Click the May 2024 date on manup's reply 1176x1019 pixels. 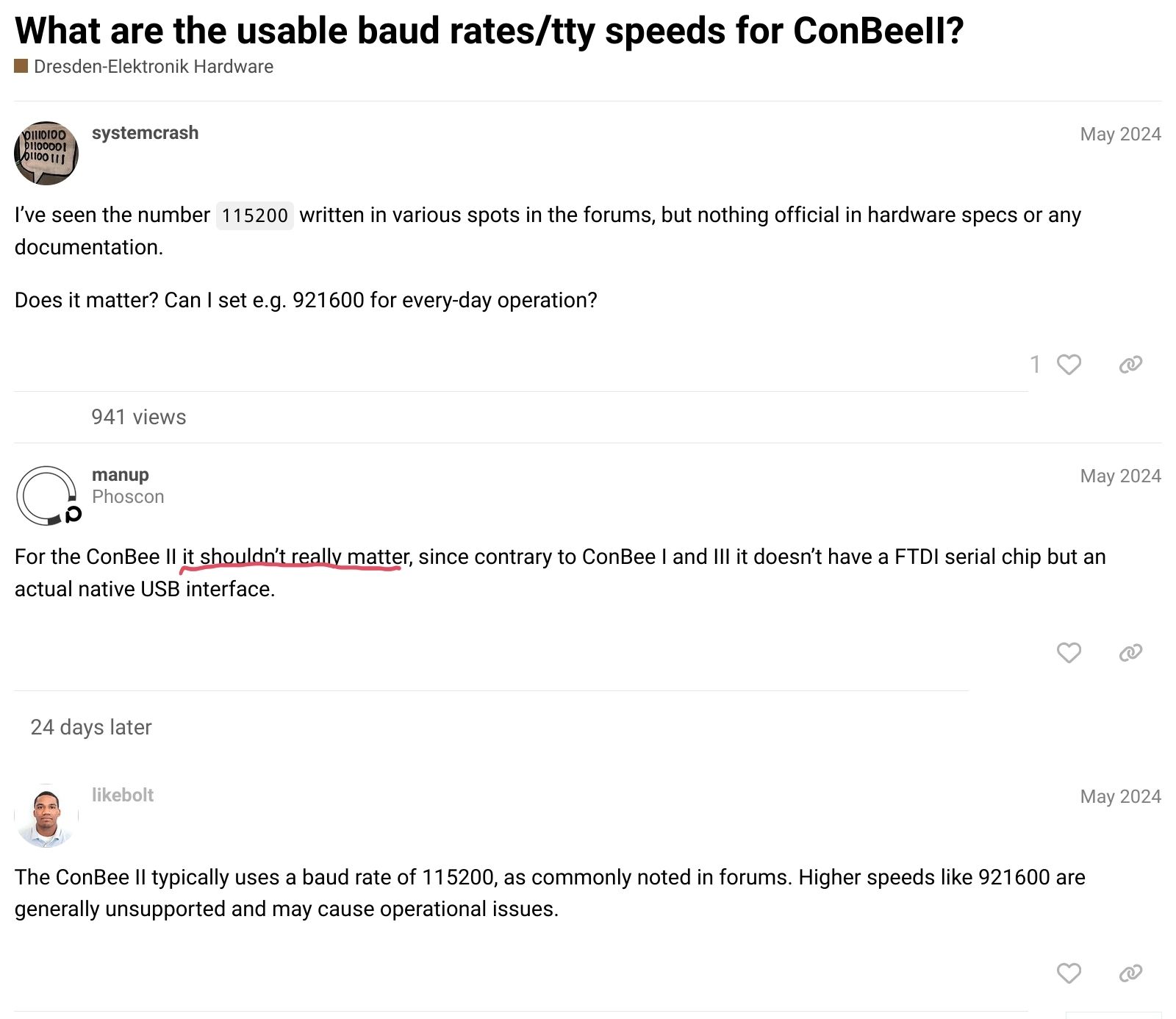(1120, 476)
